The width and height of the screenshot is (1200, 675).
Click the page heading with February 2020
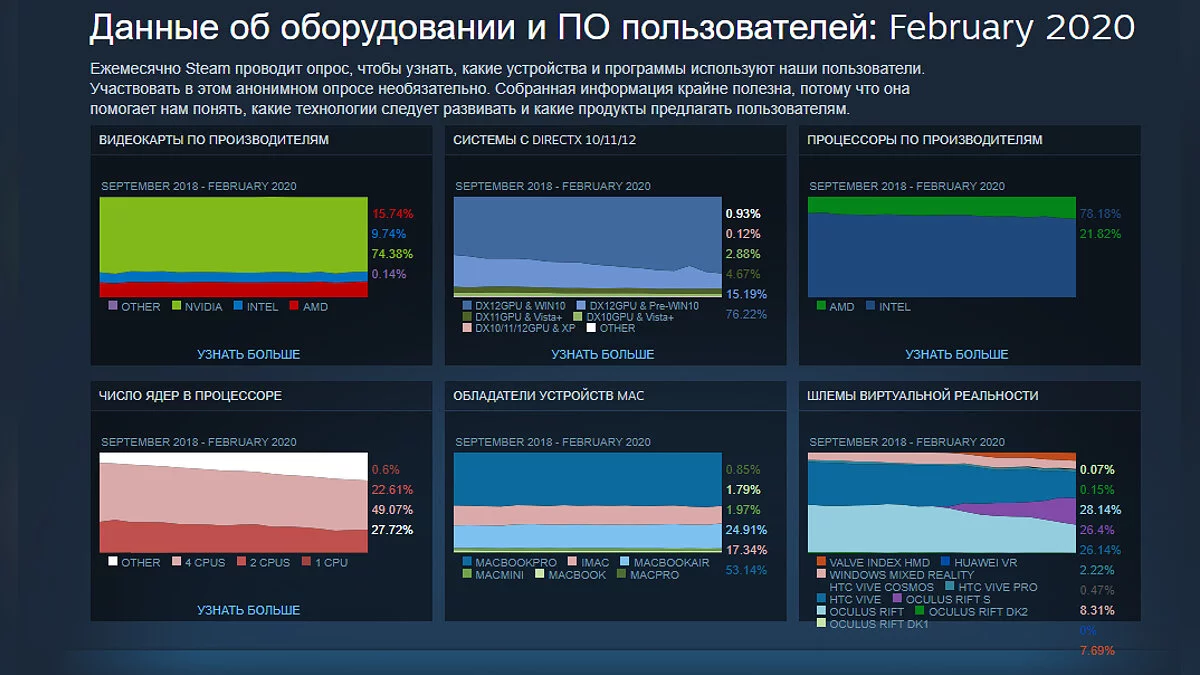click(x=612, y=28)
